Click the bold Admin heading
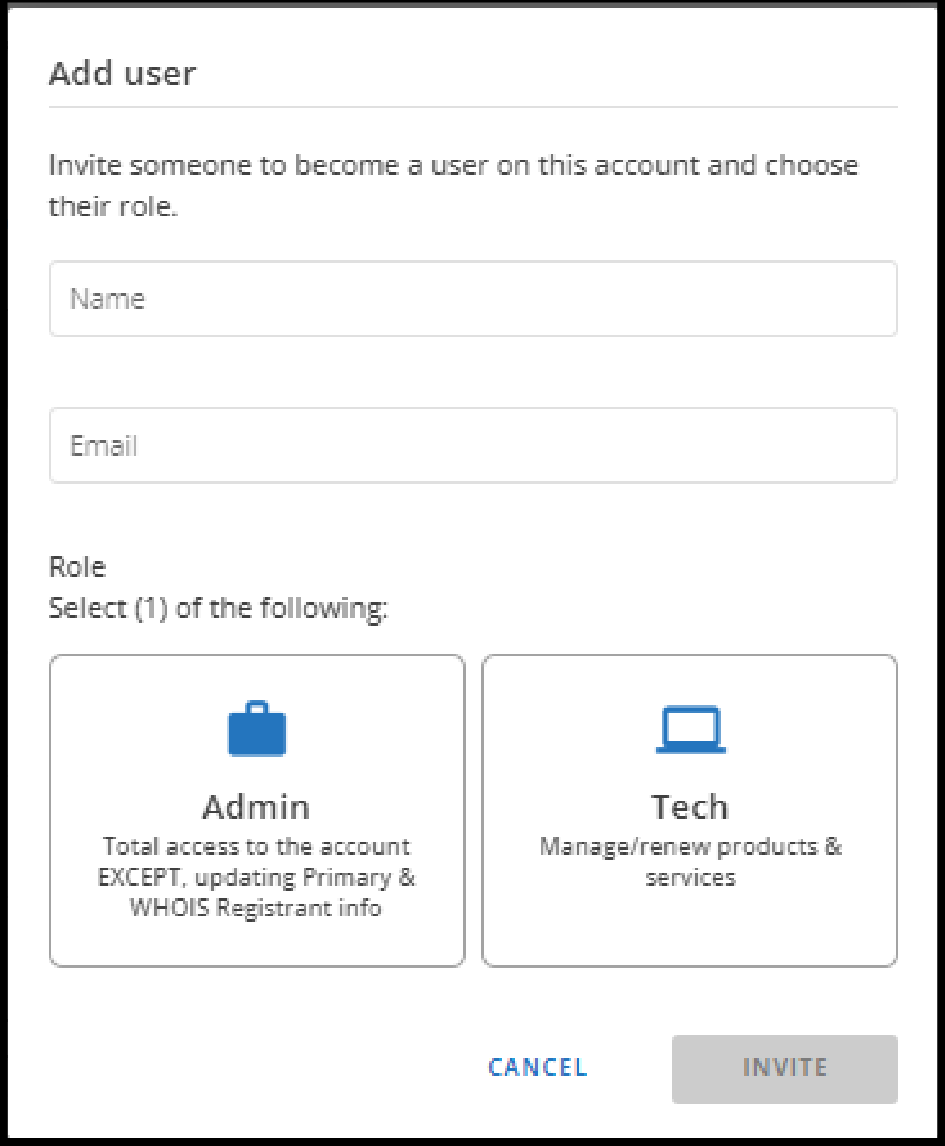This screenshot has height=1146, width=945. [256, 807]
